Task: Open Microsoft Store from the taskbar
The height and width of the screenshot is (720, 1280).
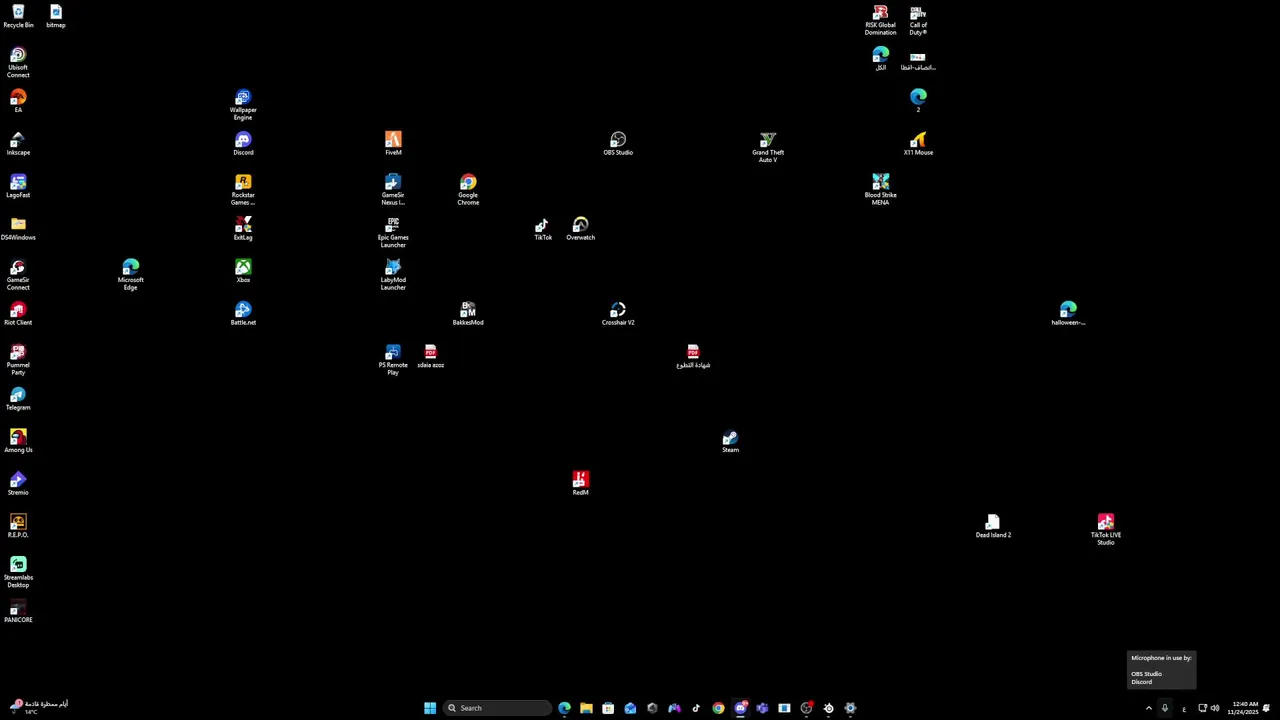Action: click(x=608, y=708)
